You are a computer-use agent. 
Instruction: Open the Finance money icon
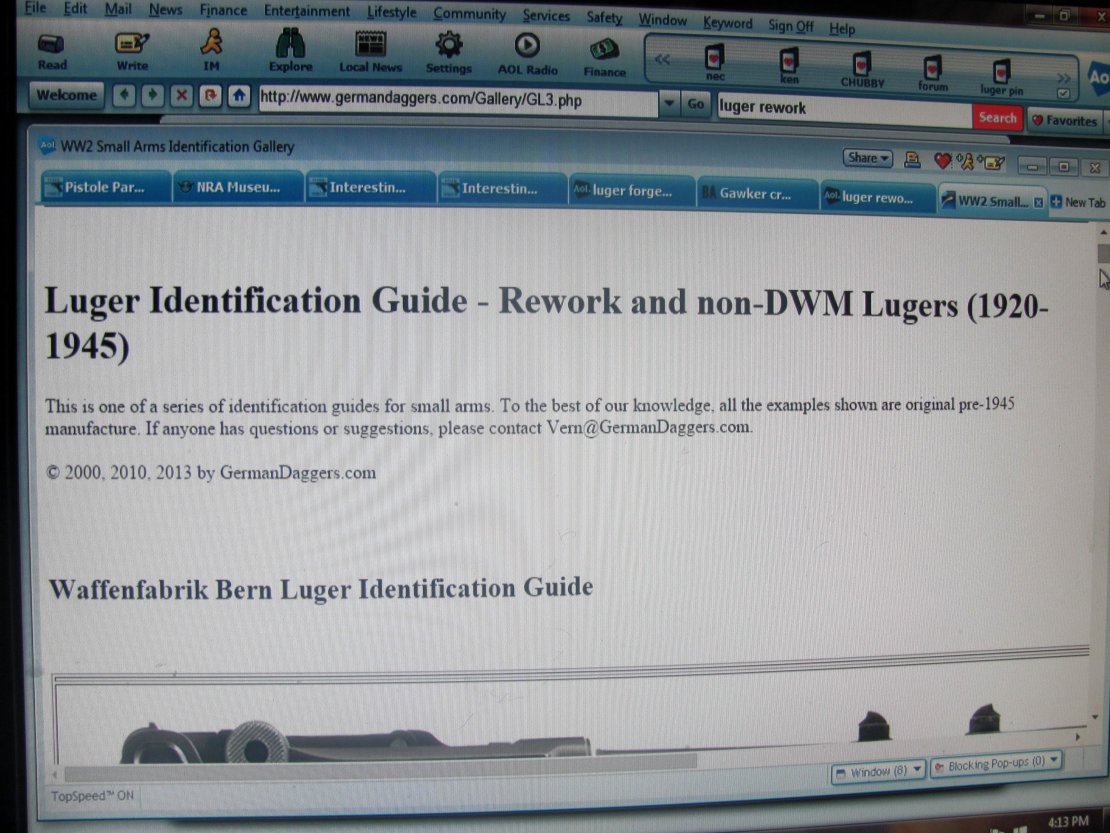coord(605,58)
